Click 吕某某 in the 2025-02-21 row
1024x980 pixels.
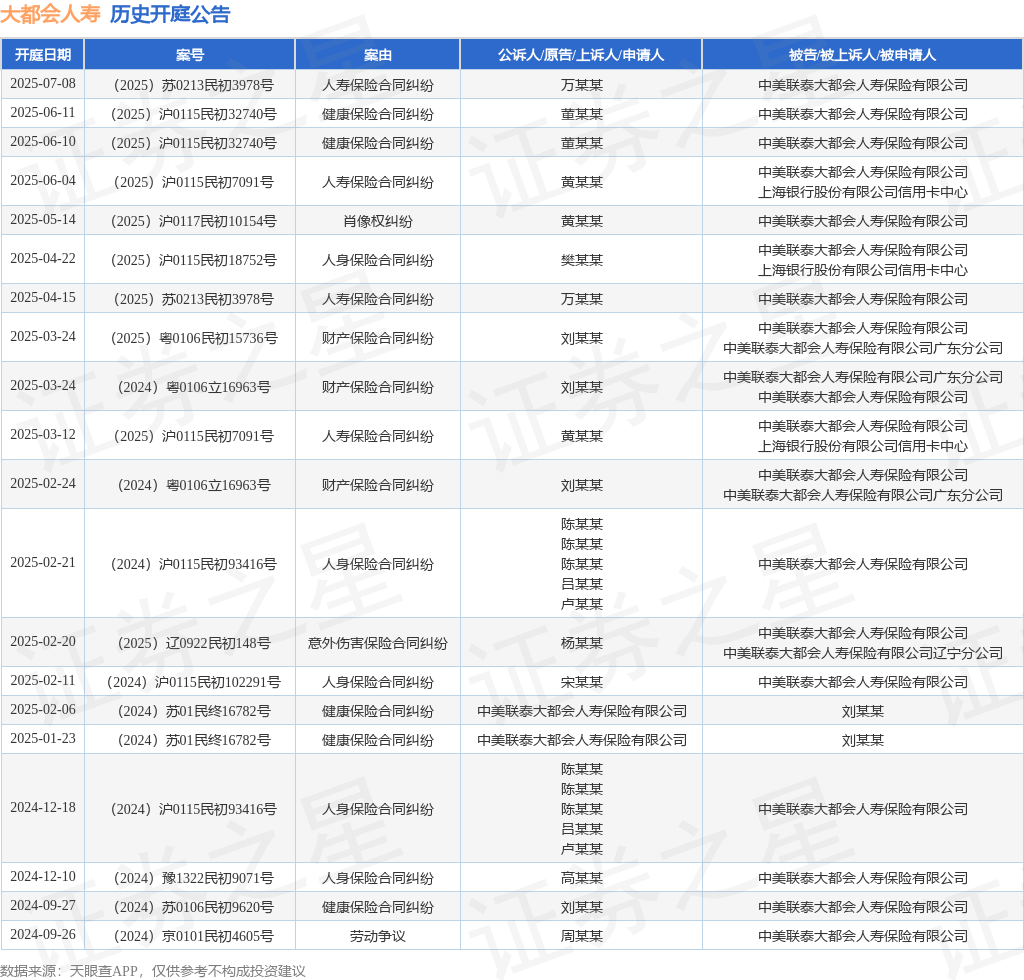click(581, 584)
